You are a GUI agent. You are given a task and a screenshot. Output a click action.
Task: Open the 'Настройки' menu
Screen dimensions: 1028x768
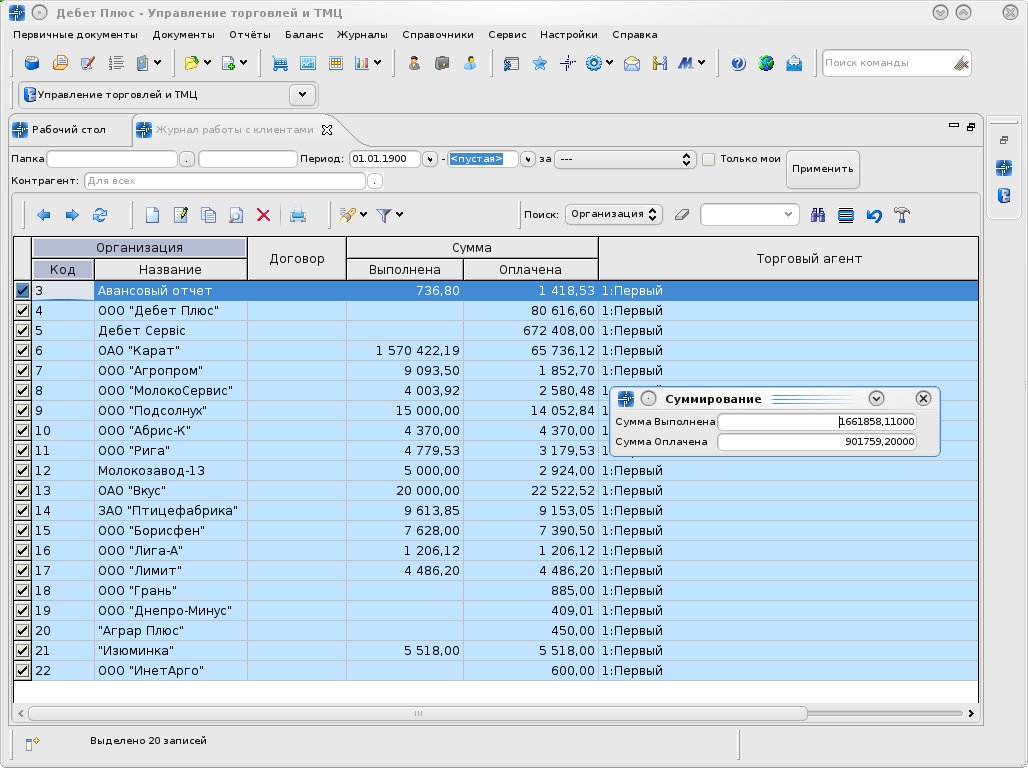coord(568,35)
